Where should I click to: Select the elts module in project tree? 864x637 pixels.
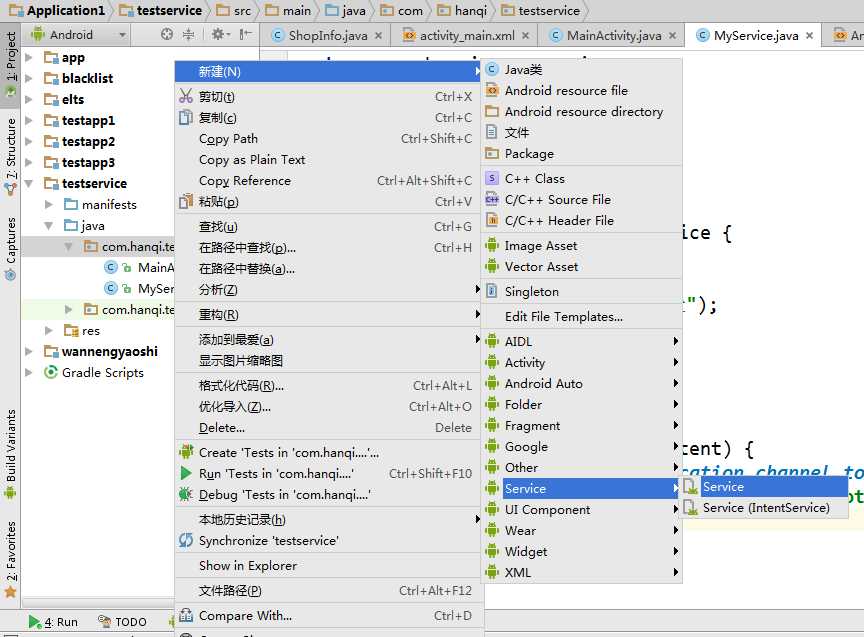coord(73,99)
